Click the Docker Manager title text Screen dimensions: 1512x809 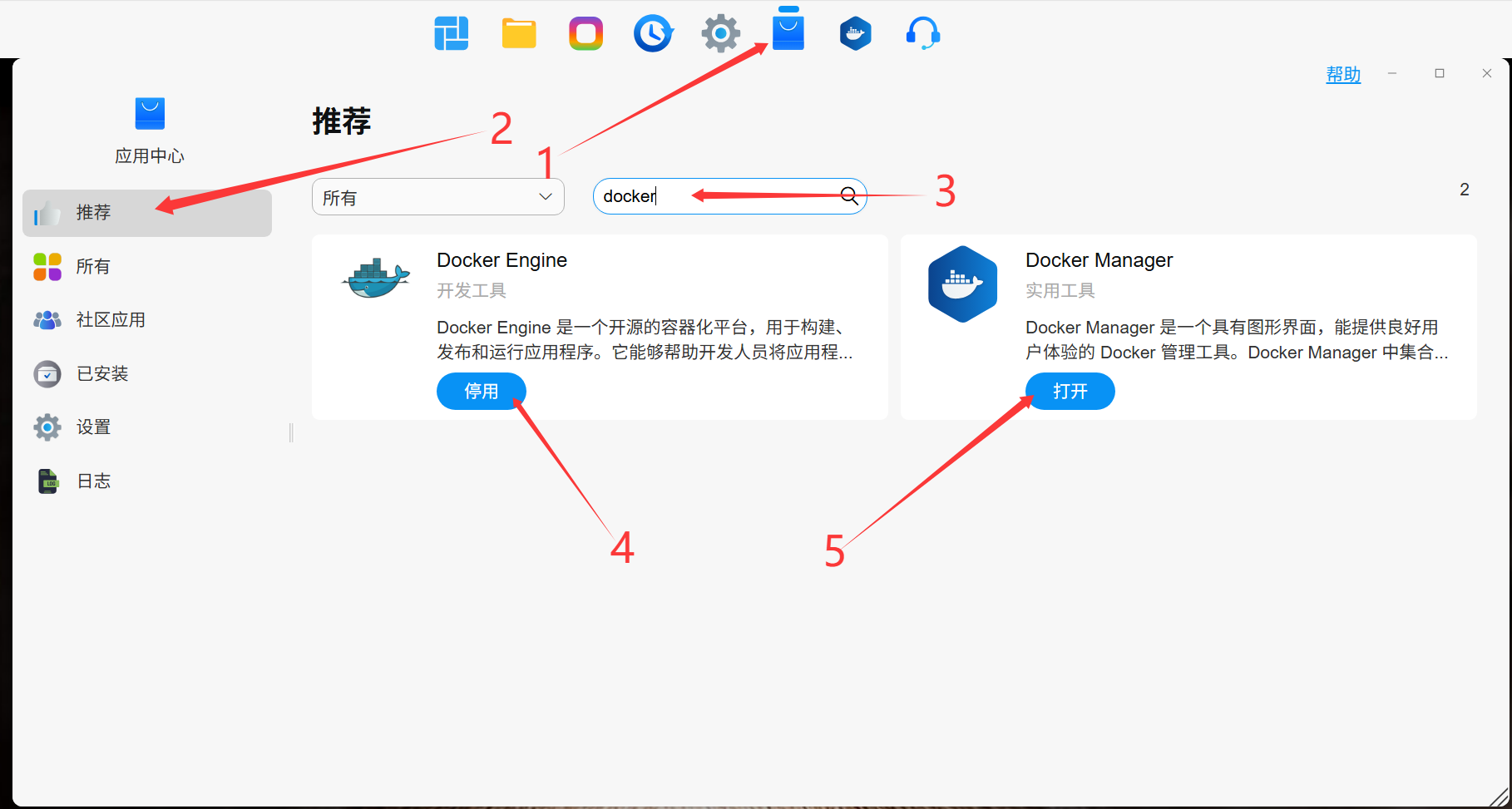tap(1099, 260)
